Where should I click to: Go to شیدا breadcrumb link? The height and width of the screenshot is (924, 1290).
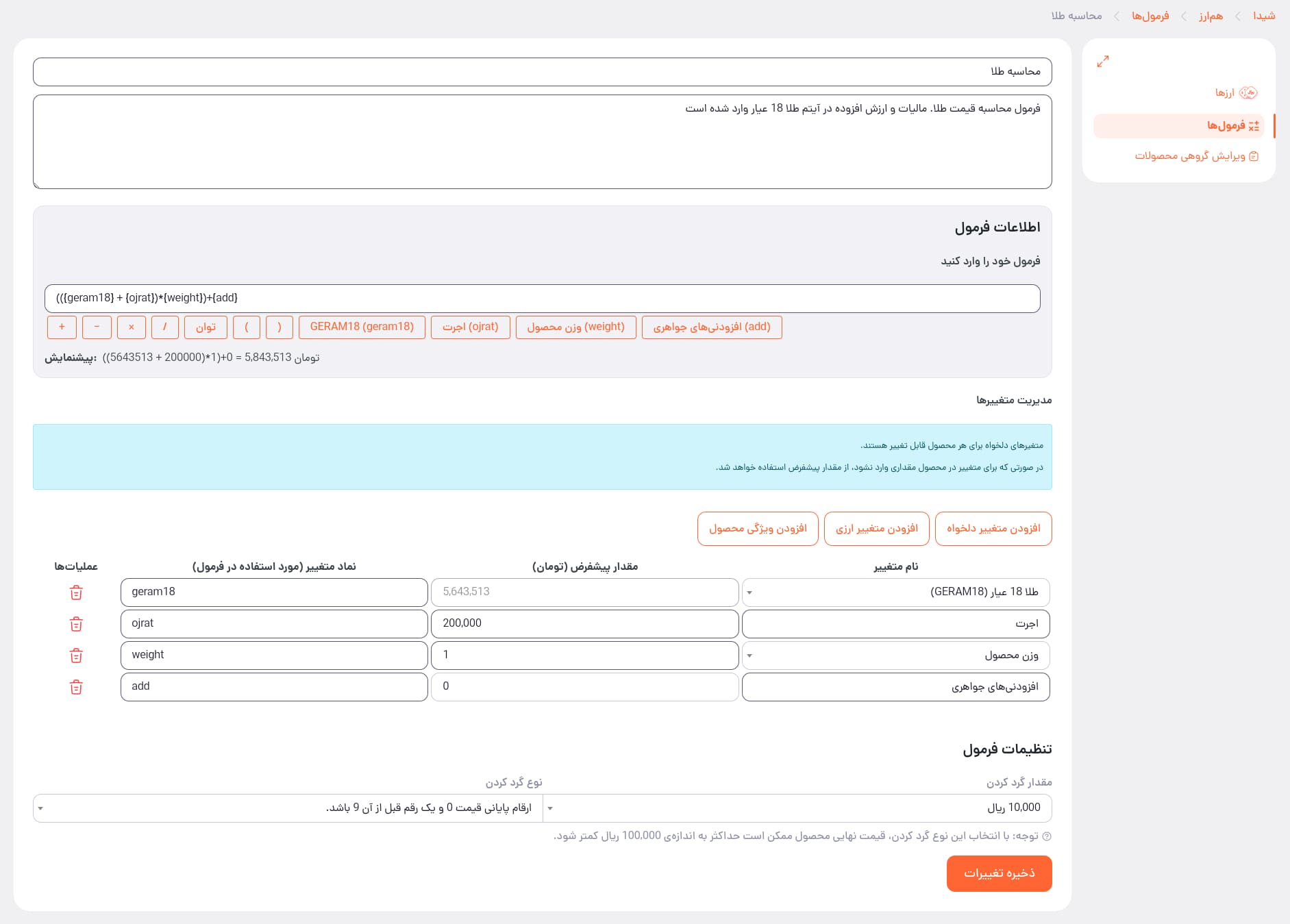1264,16
